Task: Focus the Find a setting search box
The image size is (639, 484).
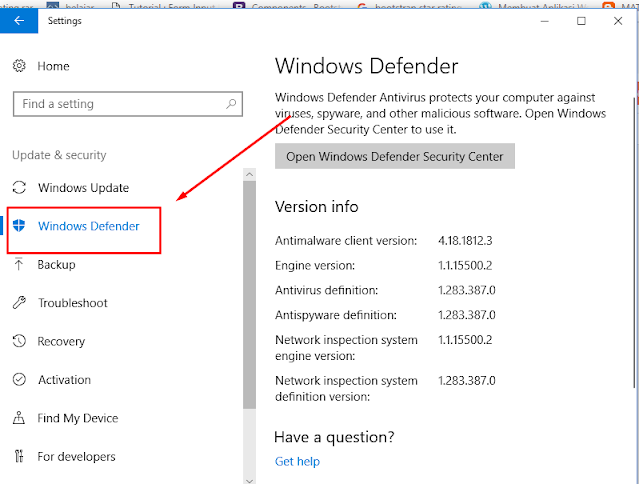Action: [x=128, y=104]
